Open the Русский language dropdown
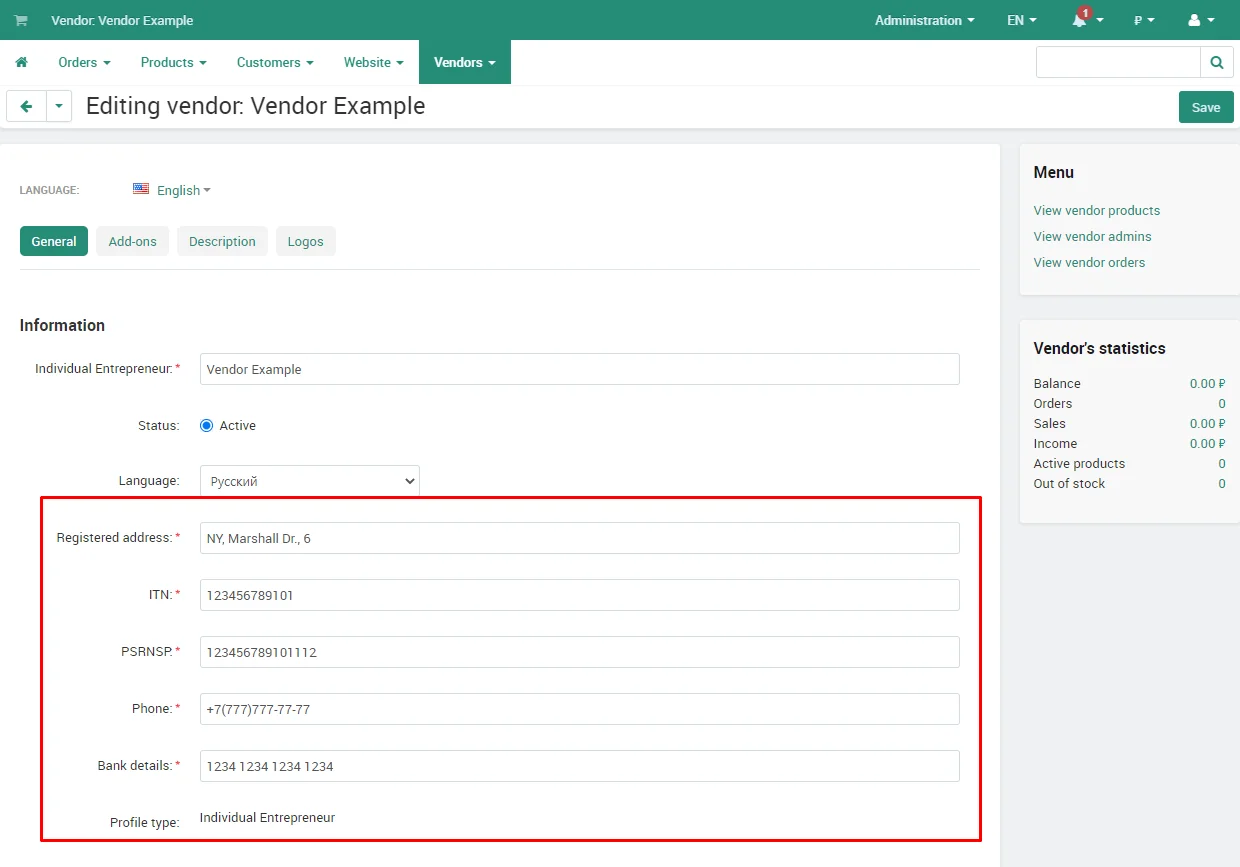Screen dimensions: 1240x867 309,481
